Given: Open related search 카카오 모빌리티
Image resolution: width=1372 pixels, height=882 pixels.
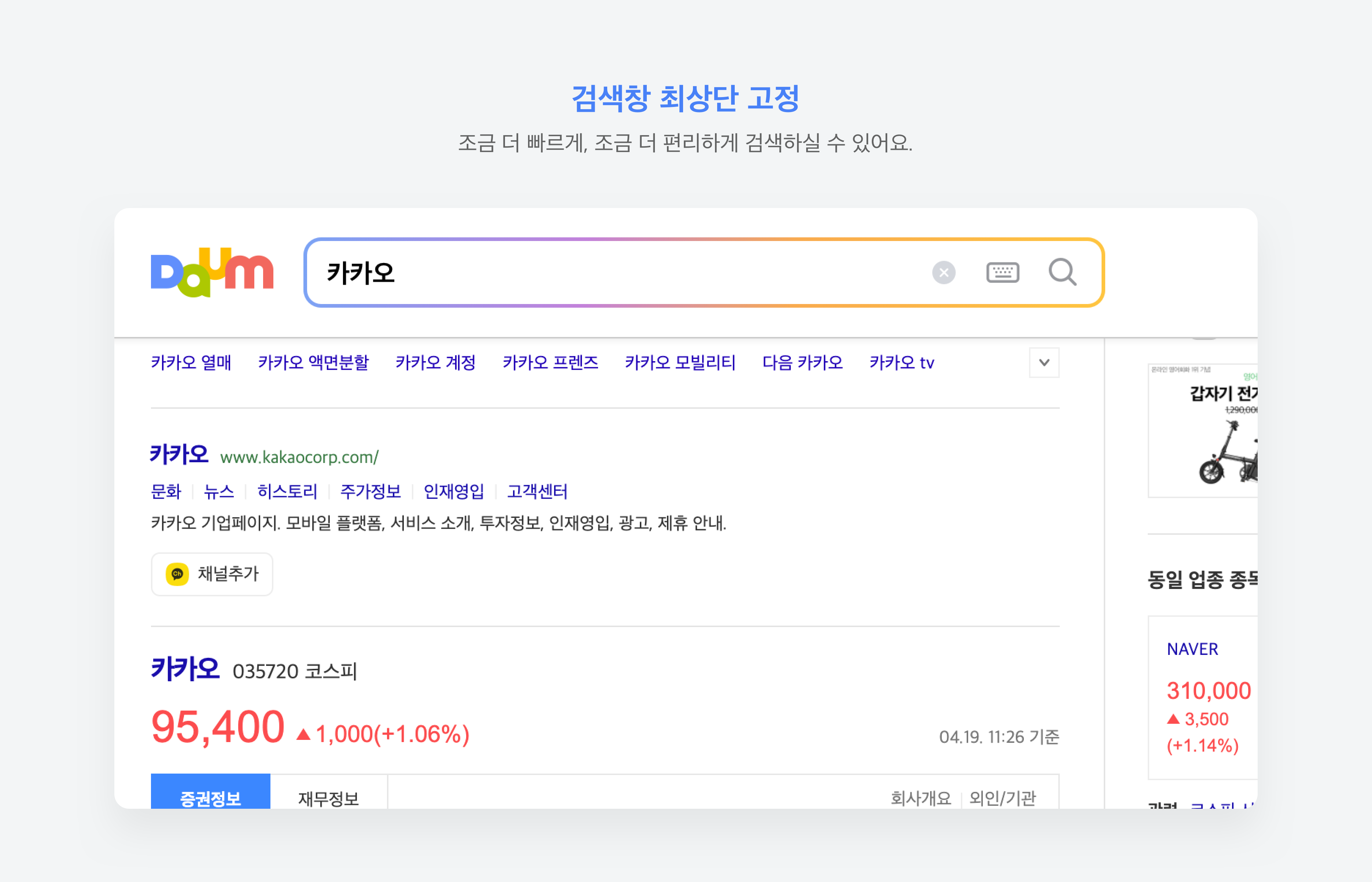Looking at the screenshot, I should [x=680, y=363].
